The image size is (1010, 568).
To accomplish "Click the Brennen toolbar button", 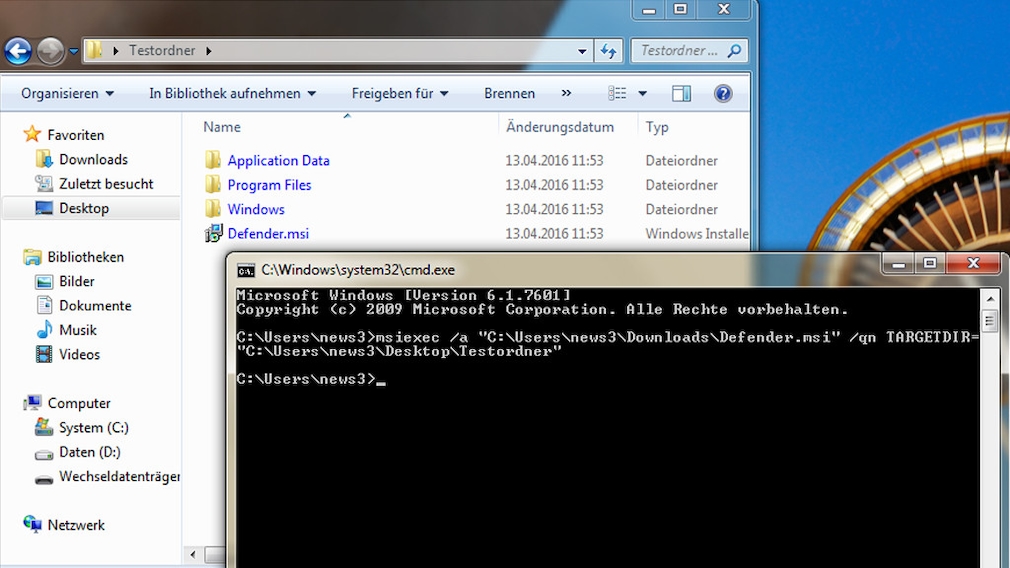I will coord(509,93).
